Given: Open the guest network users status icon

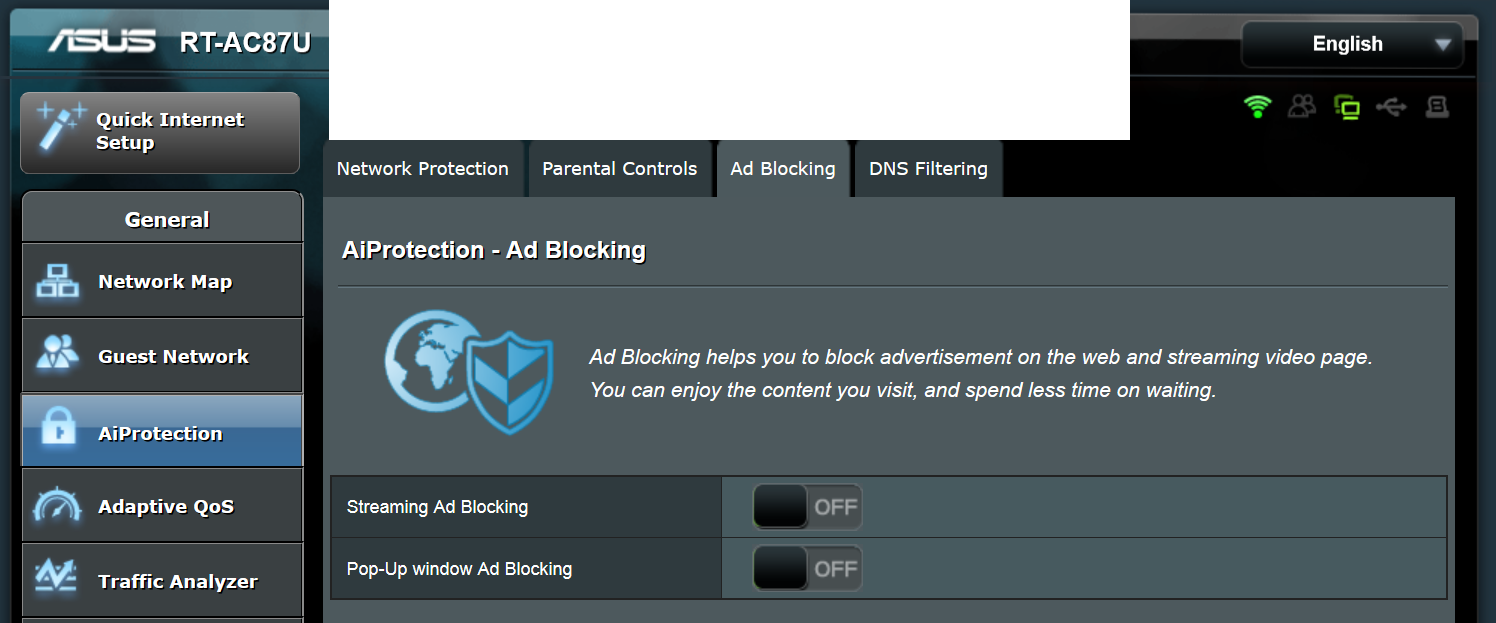Looking at the screenshot, I should point(1302,106).
